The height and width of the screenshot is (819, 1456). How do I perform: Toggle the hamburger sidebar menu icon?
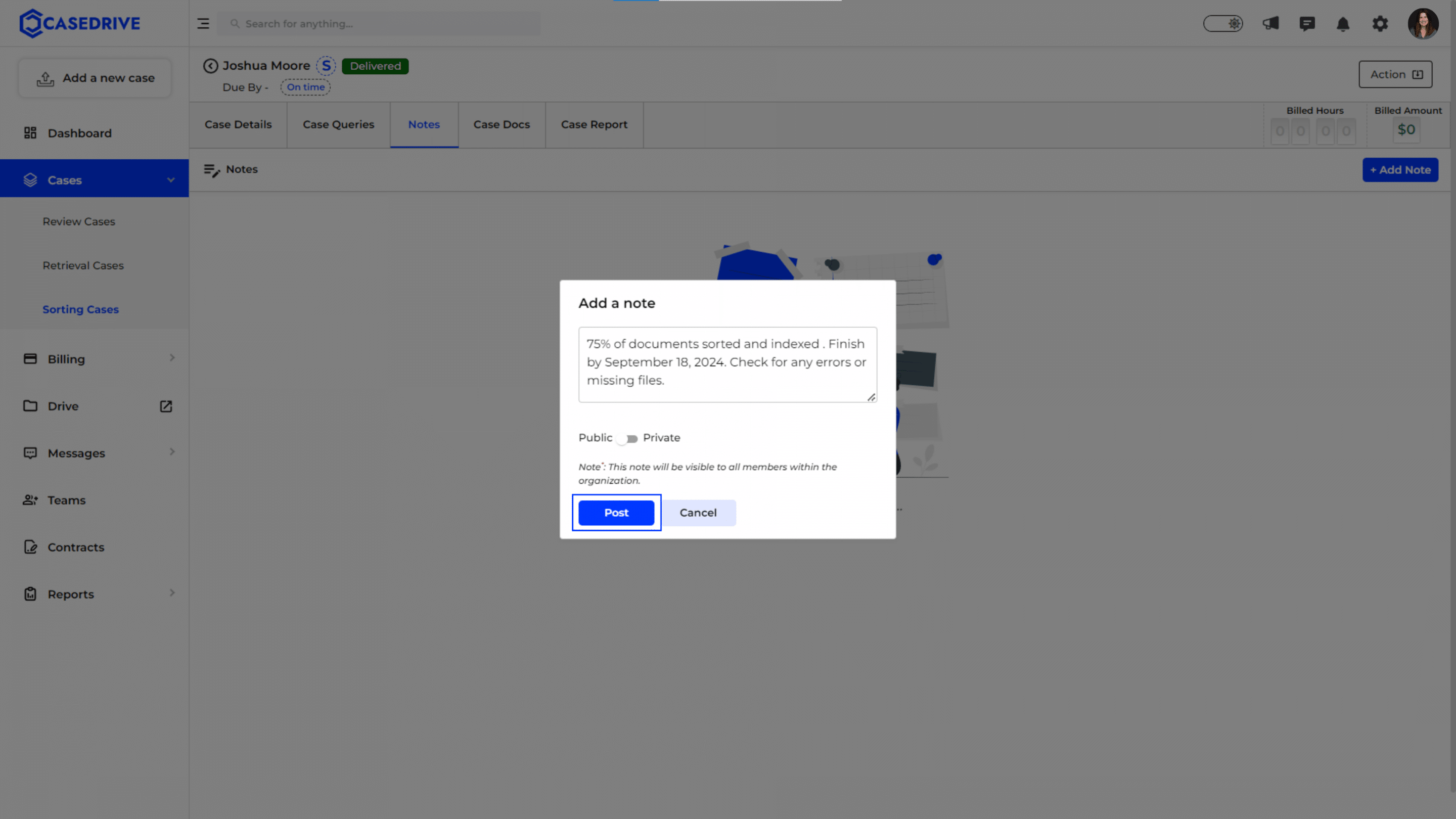[x=203, y=24]
